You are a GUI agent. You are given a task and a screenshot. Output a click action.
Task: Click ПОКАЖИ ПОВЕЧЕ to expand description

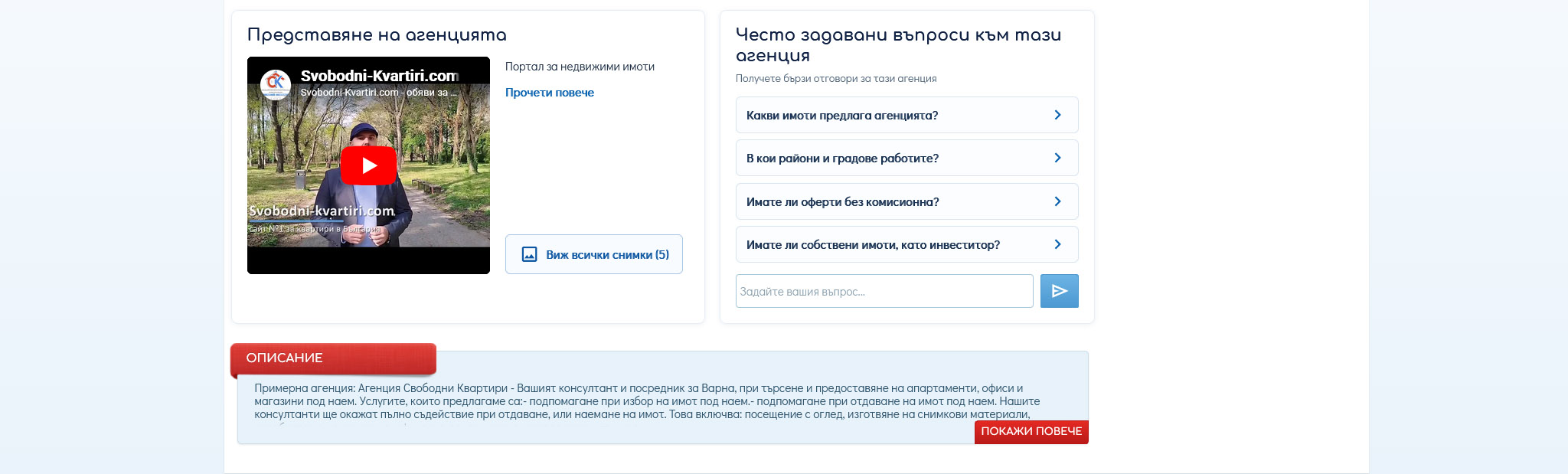(x=1031, y=432)
